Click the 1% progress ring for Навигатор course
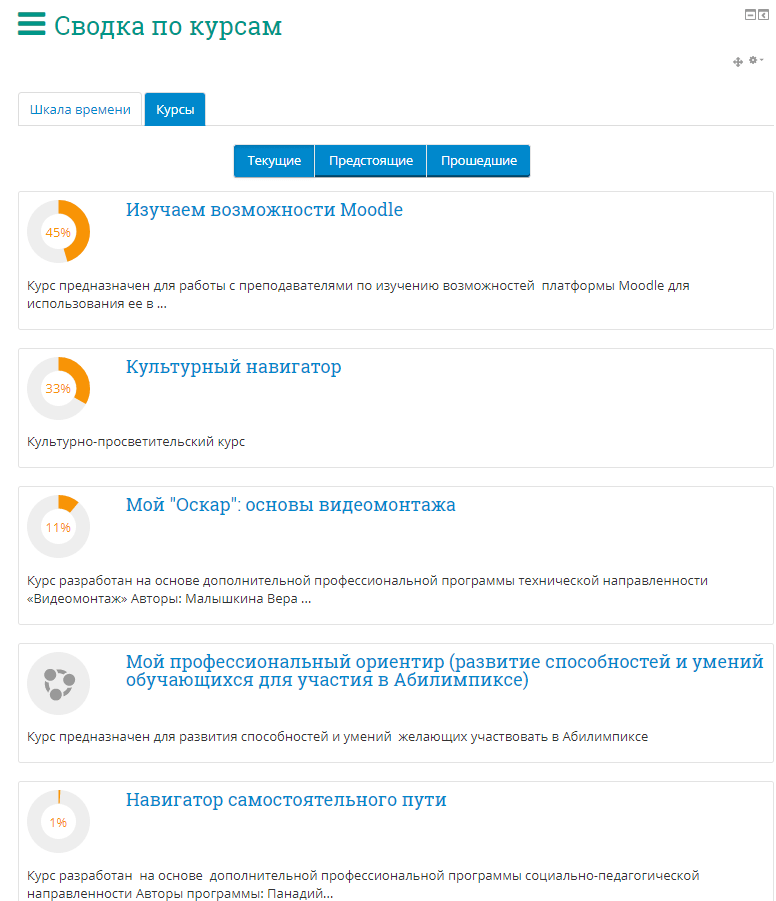The height and width of the screenshot is (901, 776). pos(58,822)
